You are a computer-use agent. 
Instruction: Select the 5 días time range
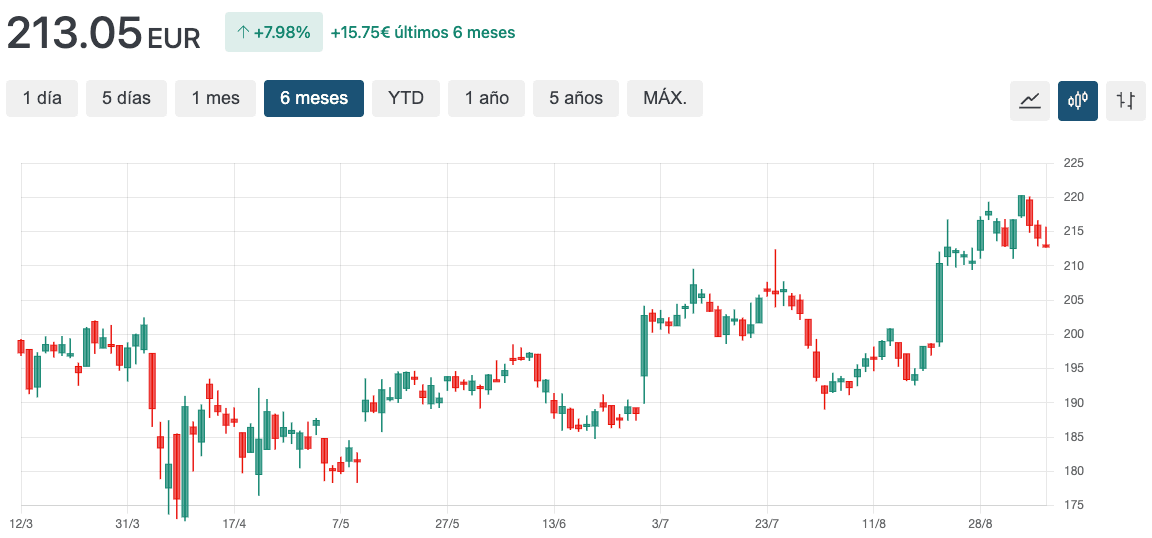126,98
